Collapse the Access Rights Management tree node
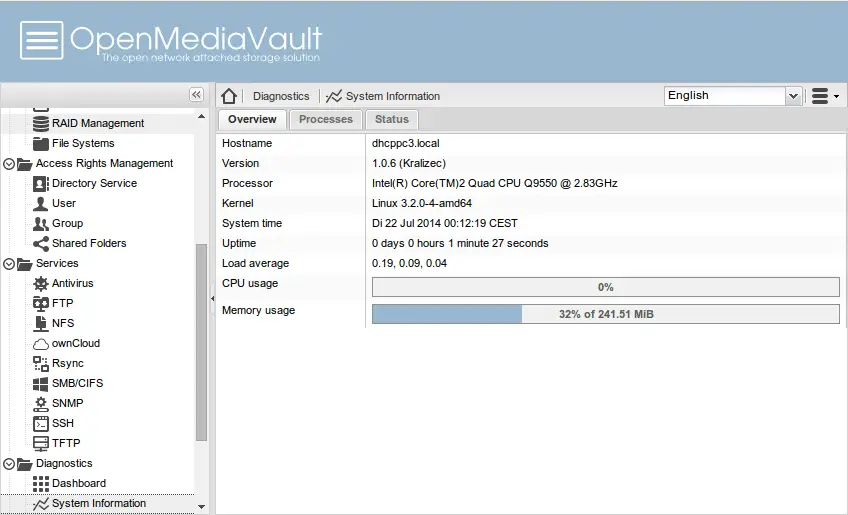 9,164
